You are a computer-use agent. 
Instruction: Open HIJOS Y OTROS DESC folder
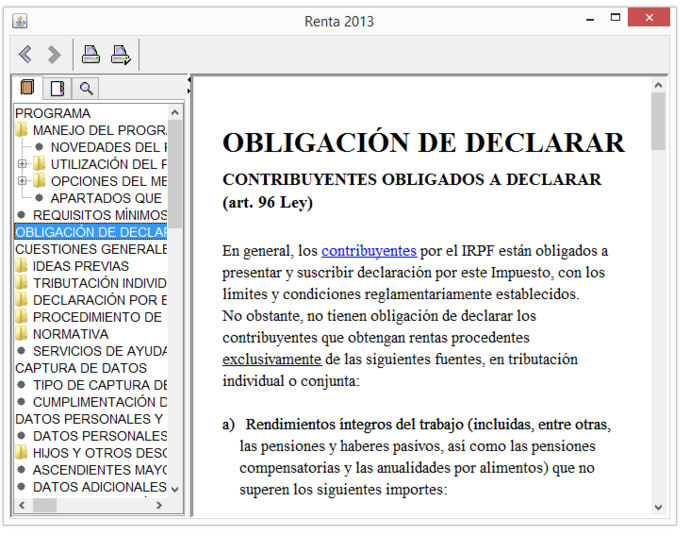point(91,453)
